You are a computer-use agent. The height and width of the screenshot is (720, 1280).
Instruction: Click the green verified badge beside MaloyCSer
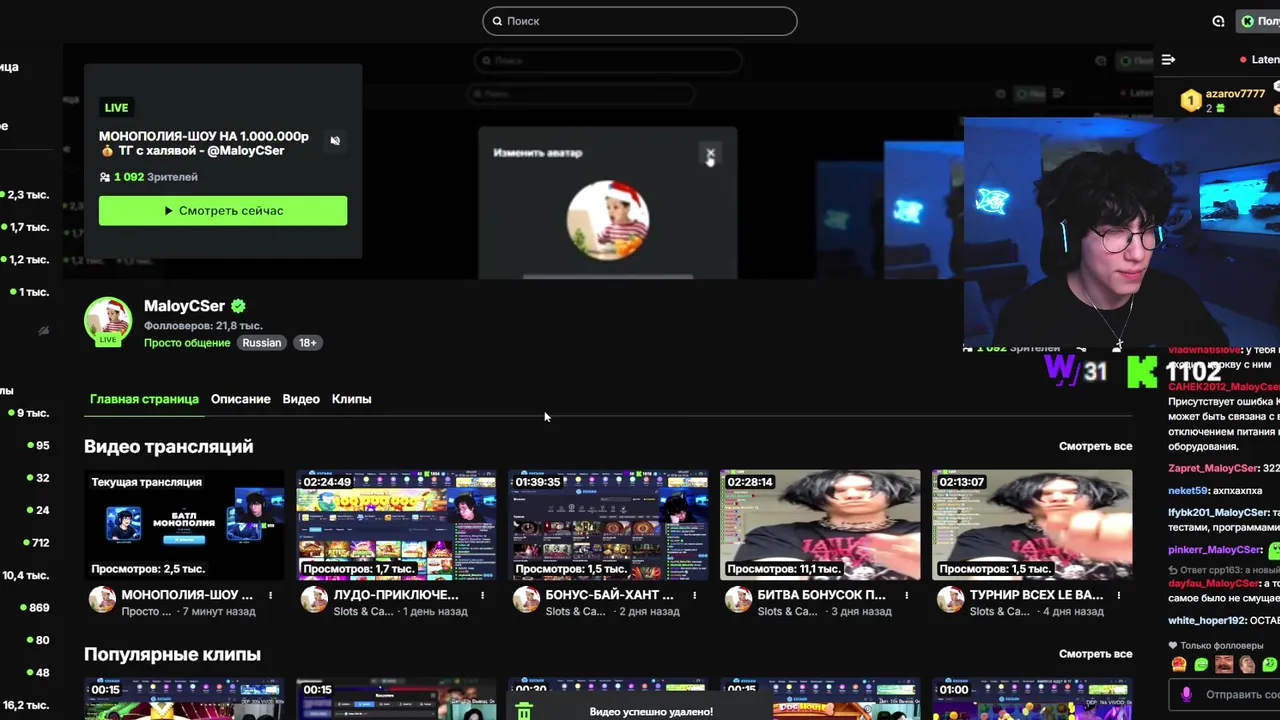pyautogui.click(x=238, y=306)
